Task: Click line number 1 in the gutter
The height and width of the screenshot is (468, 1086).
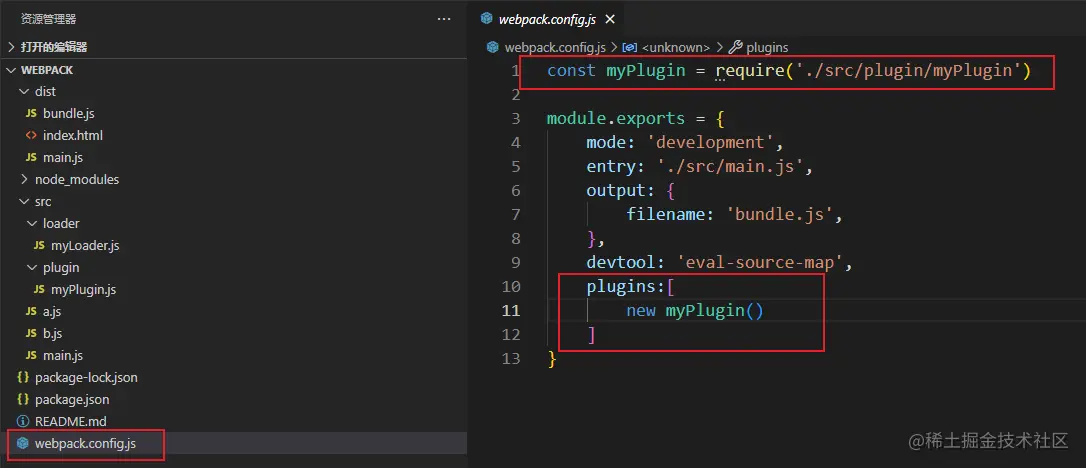Action: coord(515,71)
